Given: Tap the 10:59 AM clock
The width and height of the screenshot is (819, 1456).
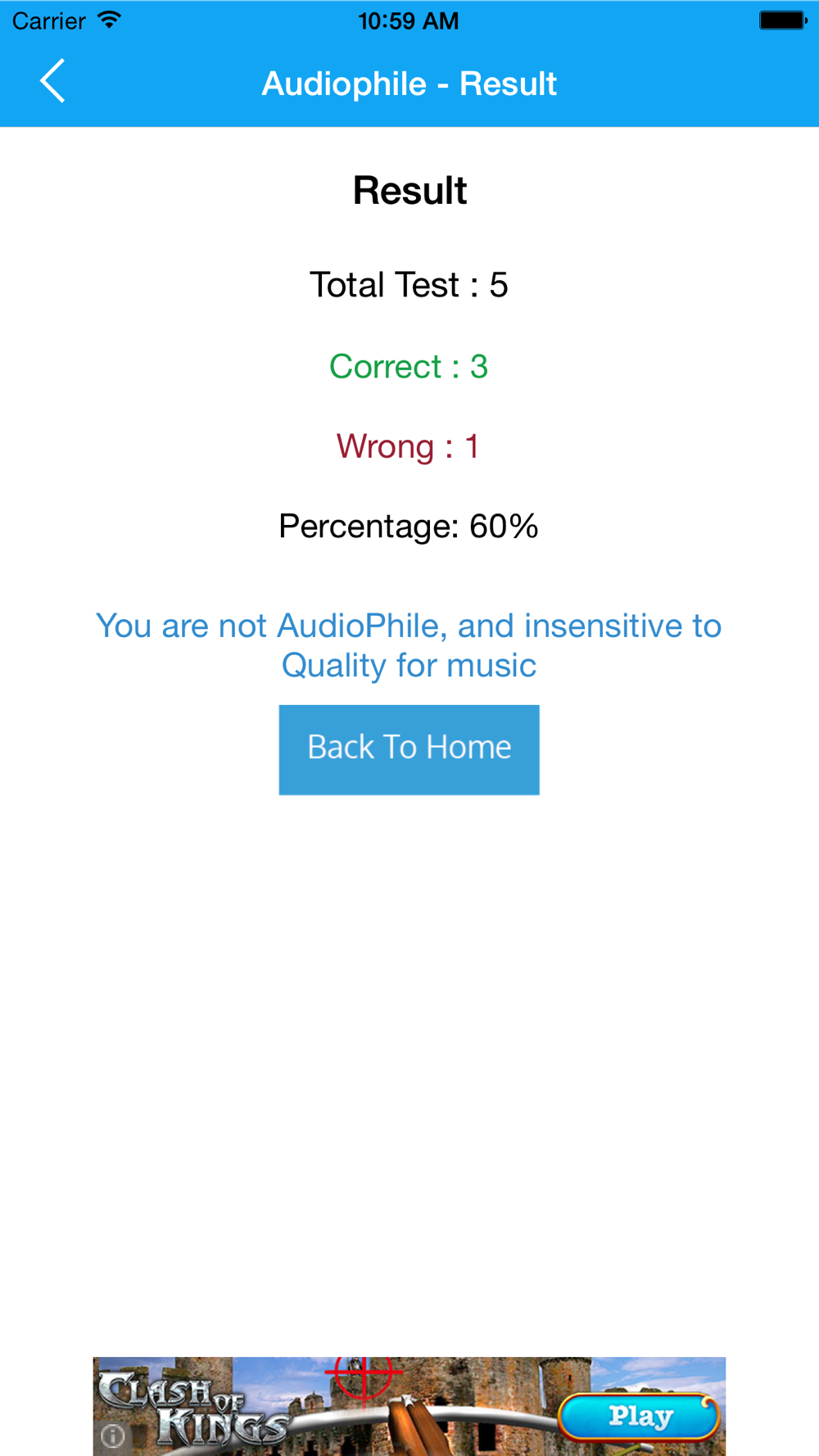Looking at the screenshot, I should 408,20.
